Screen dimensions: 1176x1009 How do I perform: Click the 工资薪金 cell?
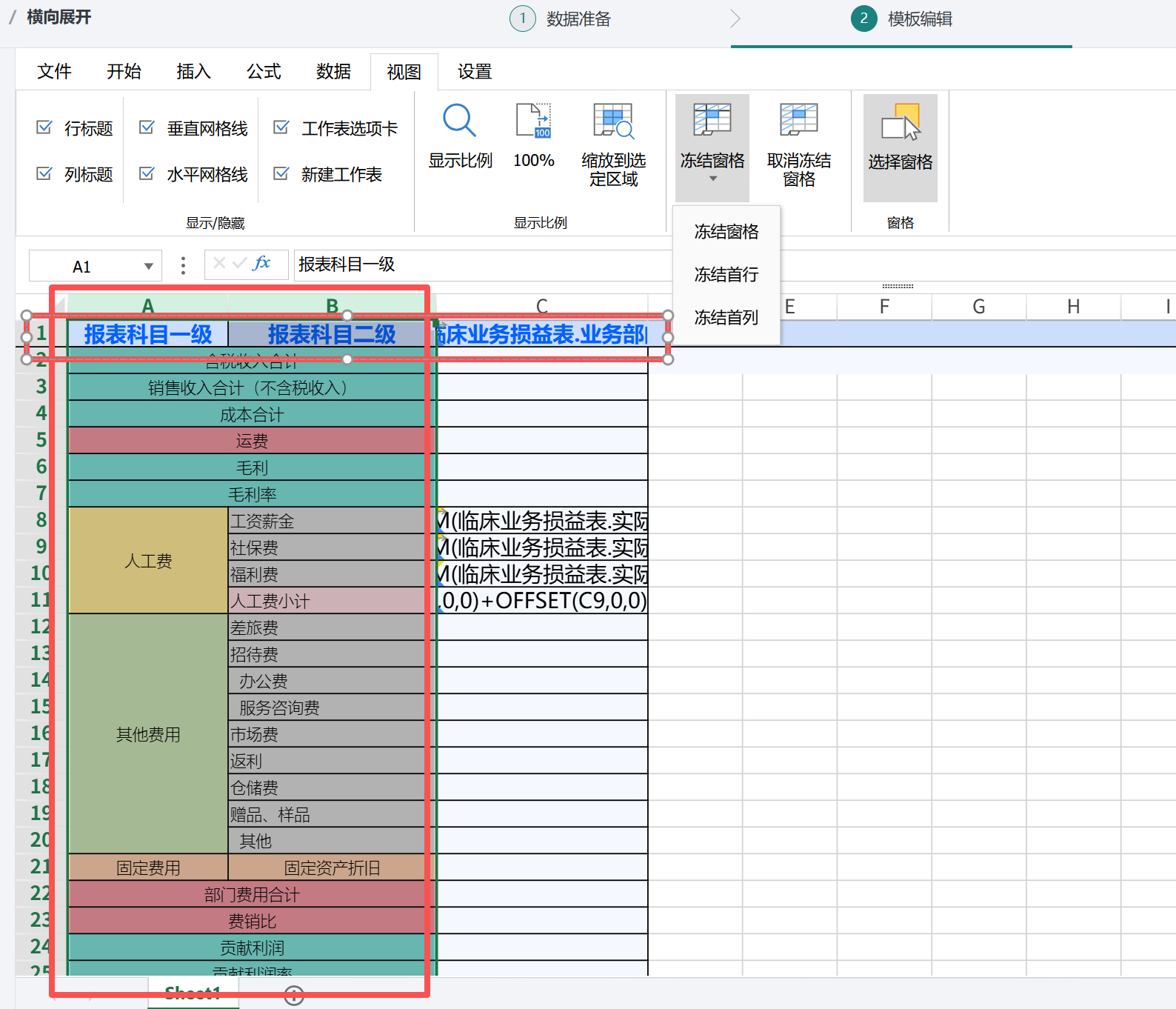click(332, 521)
